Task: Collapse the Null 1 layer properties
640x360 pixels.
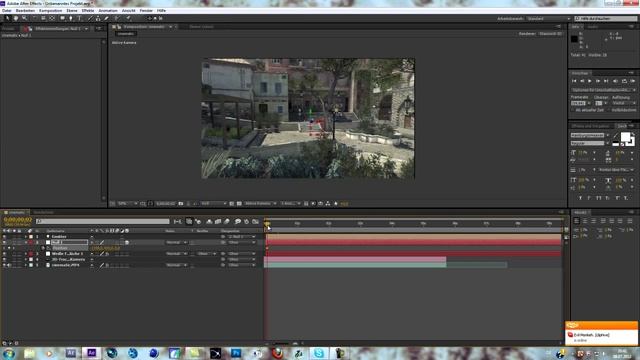Action: [26, 242]
